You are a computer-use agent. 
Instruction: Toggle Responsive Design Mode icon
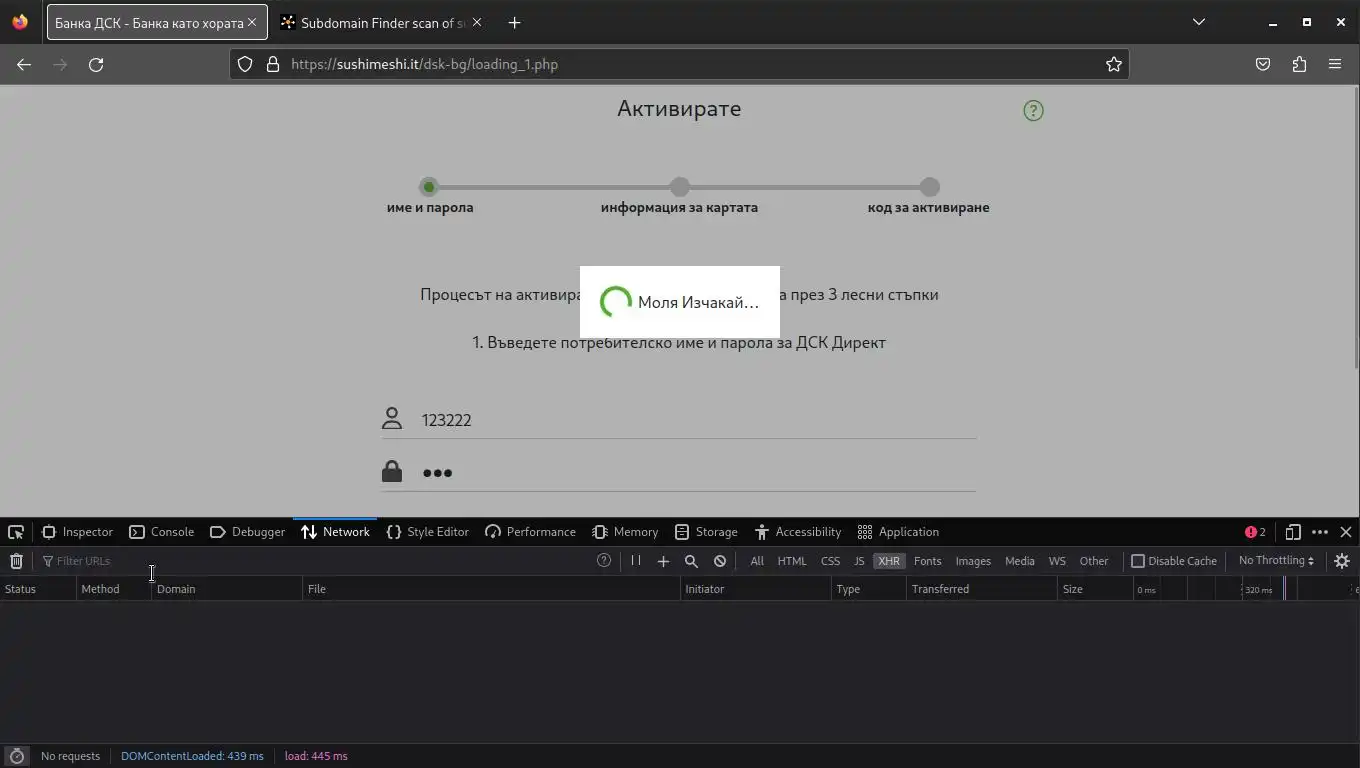coord(1293,532)
